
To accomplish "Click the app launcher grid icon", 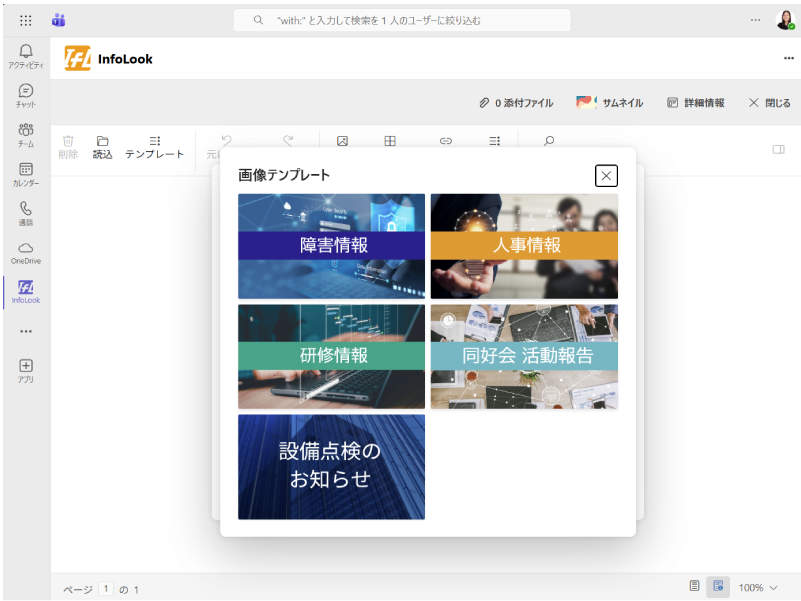I will 26,20.
